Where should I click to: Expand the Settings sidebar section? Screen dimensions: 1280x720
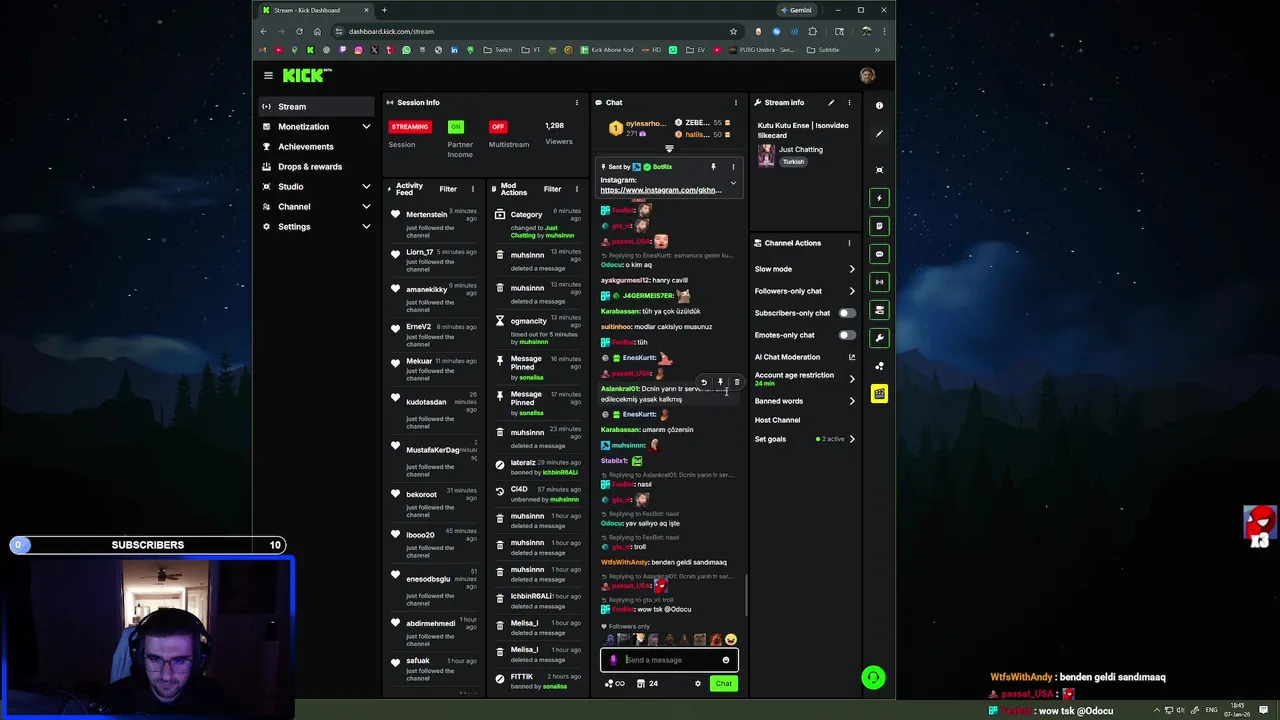(x=366, y=227)
